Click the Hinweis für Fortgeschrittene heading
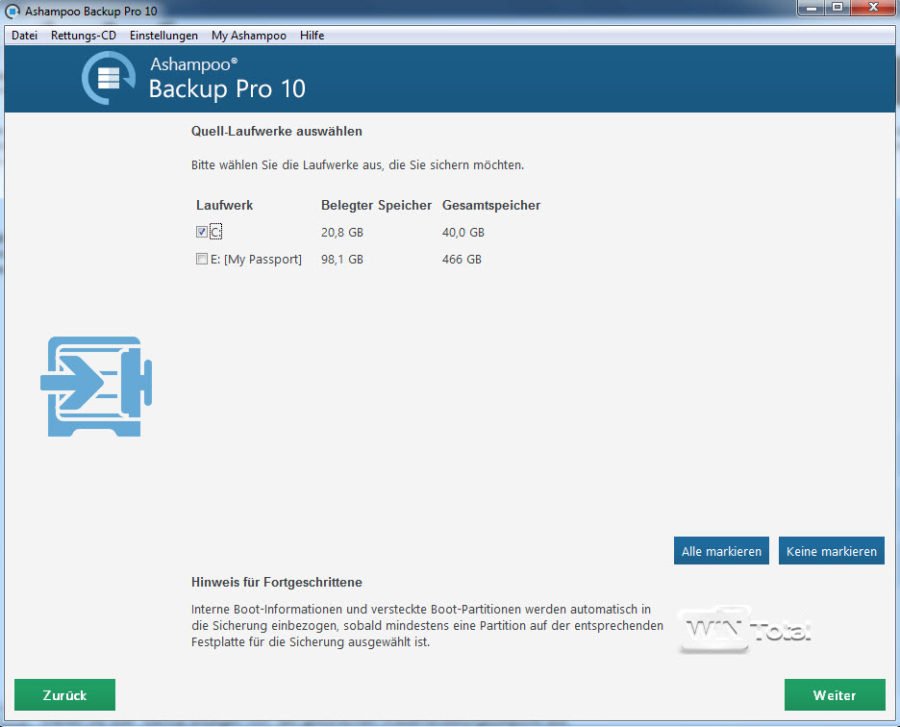 click(x=279, y=582)
